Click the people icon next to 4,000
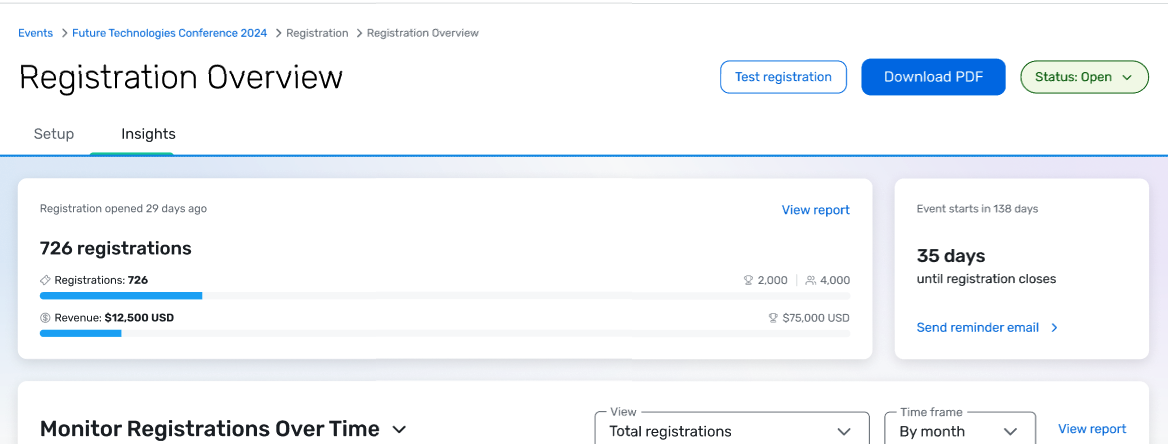This screenshot has height=444, width=1168. 810,281
